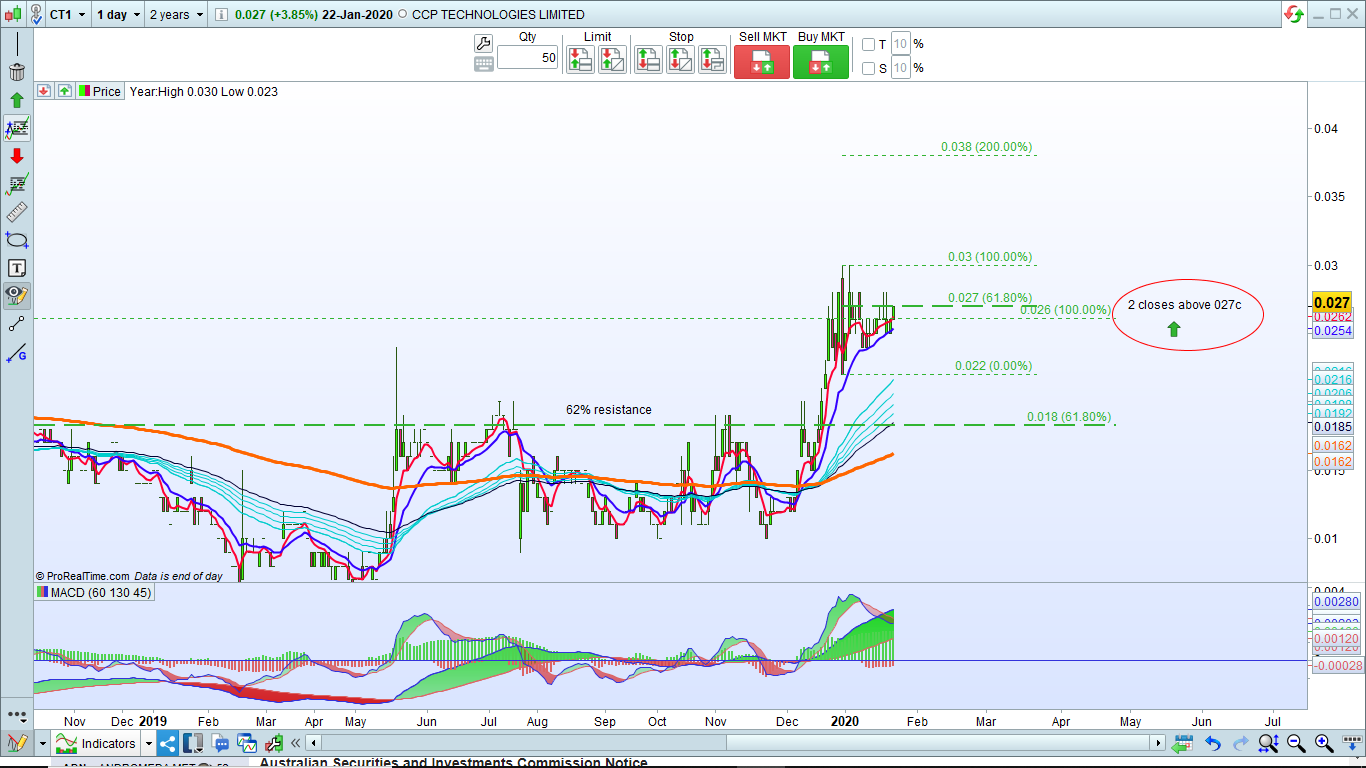The height and width of the screenshot is (768, 1366).
Task: Click the red-green refresh arrows icon
Action: pos(1294,14)
